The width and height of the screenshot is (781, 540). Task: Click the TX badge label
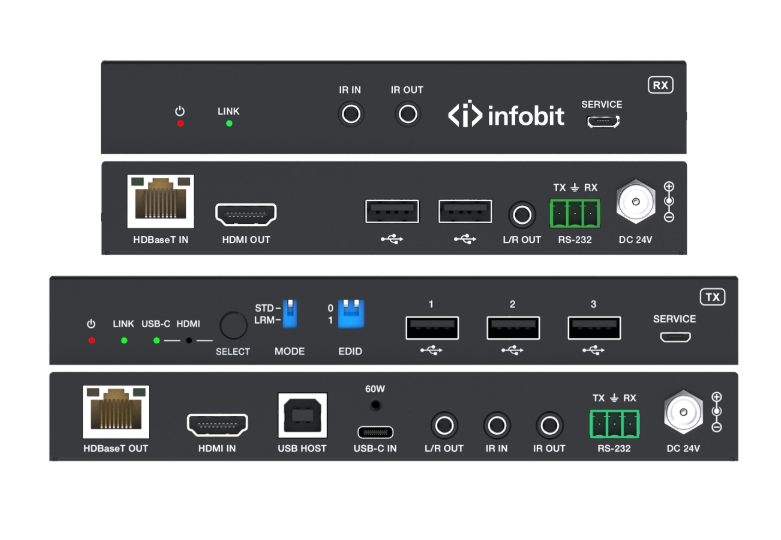711,297
